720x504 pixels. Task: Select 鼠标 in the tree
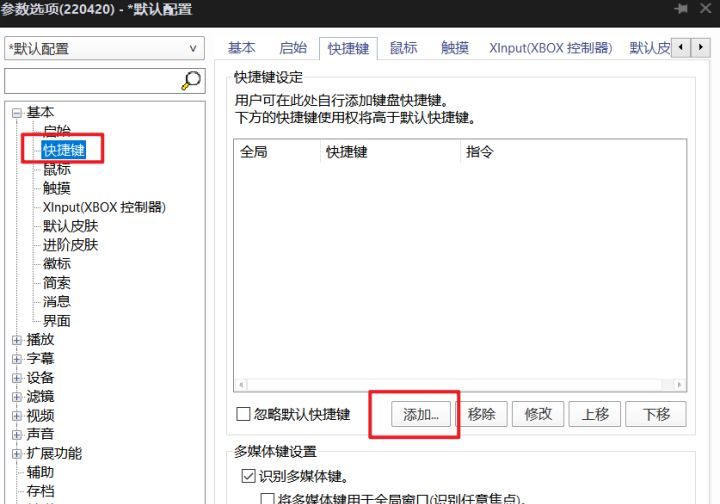(x=56, y=169)
